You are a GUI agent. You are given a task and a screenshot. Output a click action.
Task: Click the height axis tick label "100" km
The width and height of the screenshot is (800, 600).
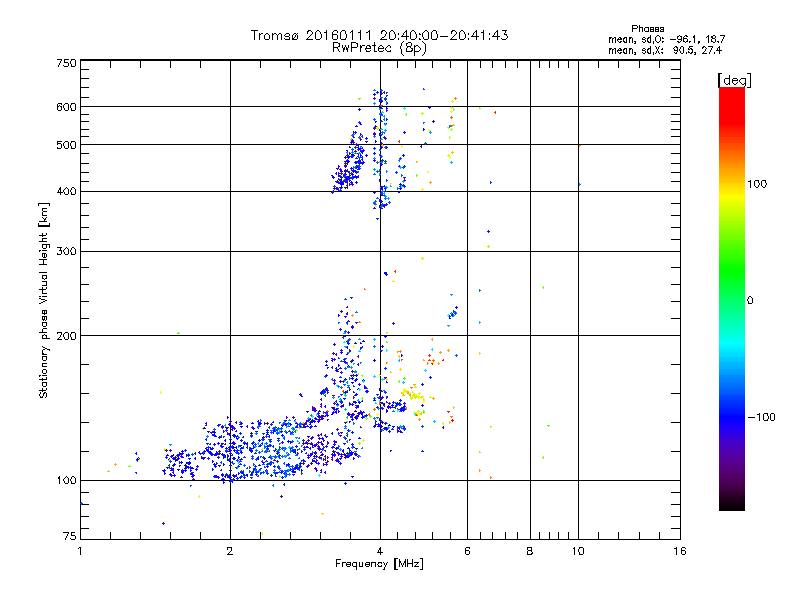click(x=66, y=481)
